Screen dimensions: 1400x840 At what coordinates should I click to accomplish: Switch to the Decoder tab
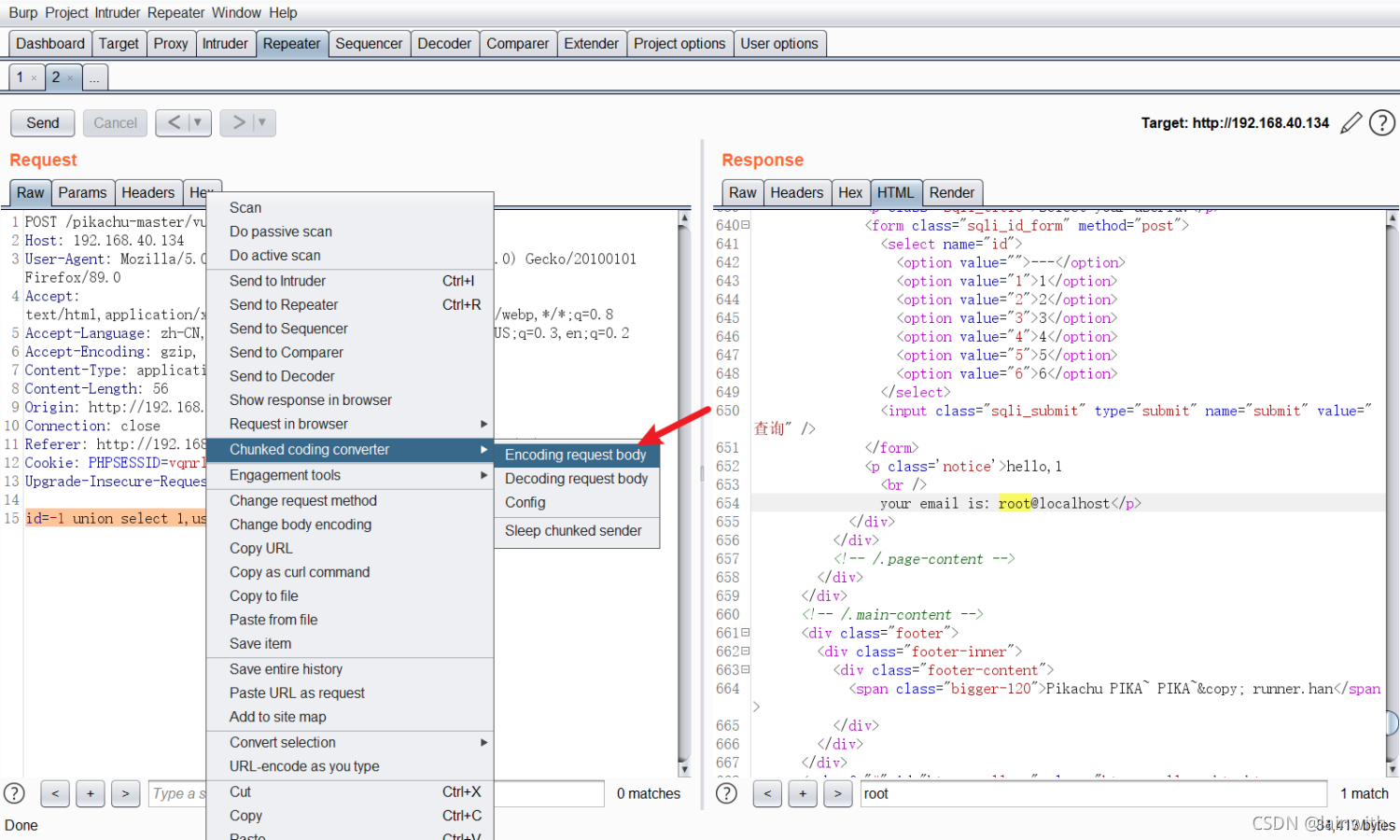tap(444, 43)
